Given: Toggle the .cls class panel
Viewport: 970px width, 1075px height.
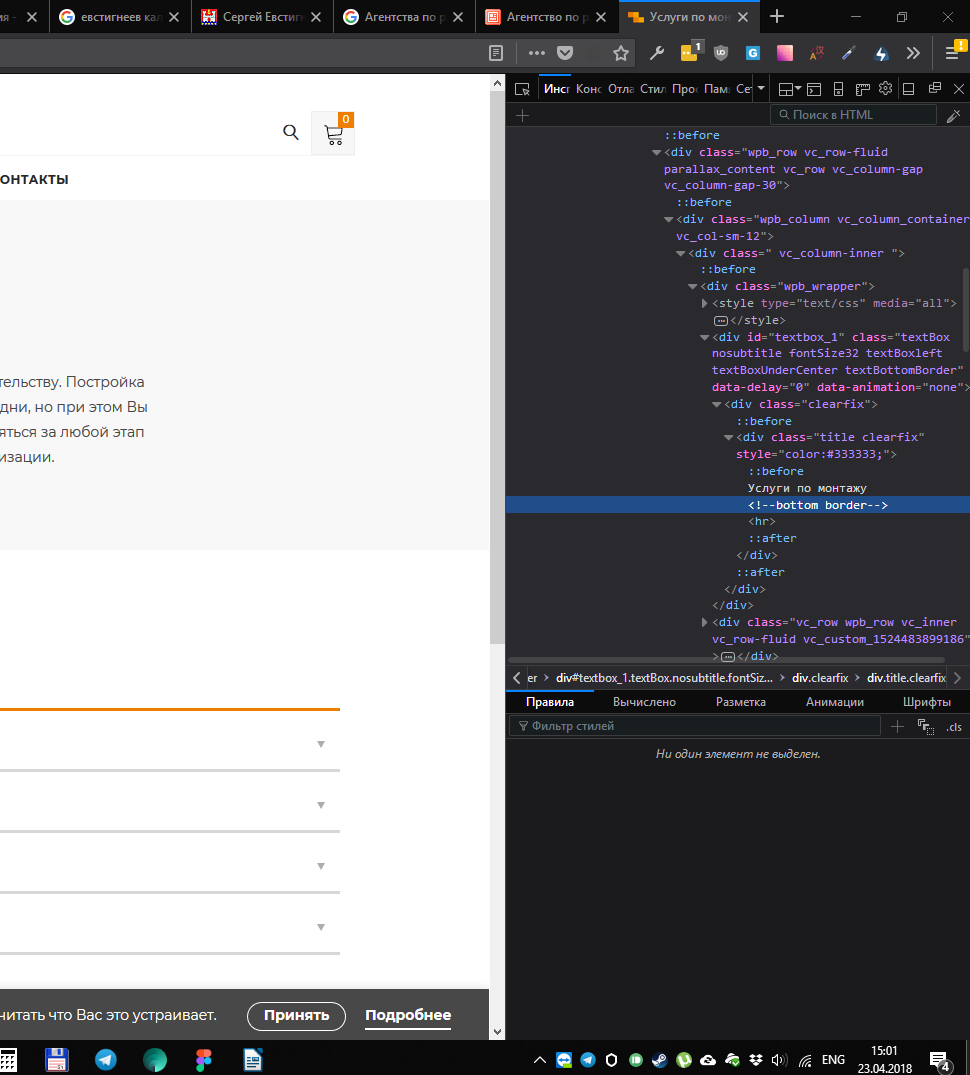Looking at the screenshot, I should 953,727.
